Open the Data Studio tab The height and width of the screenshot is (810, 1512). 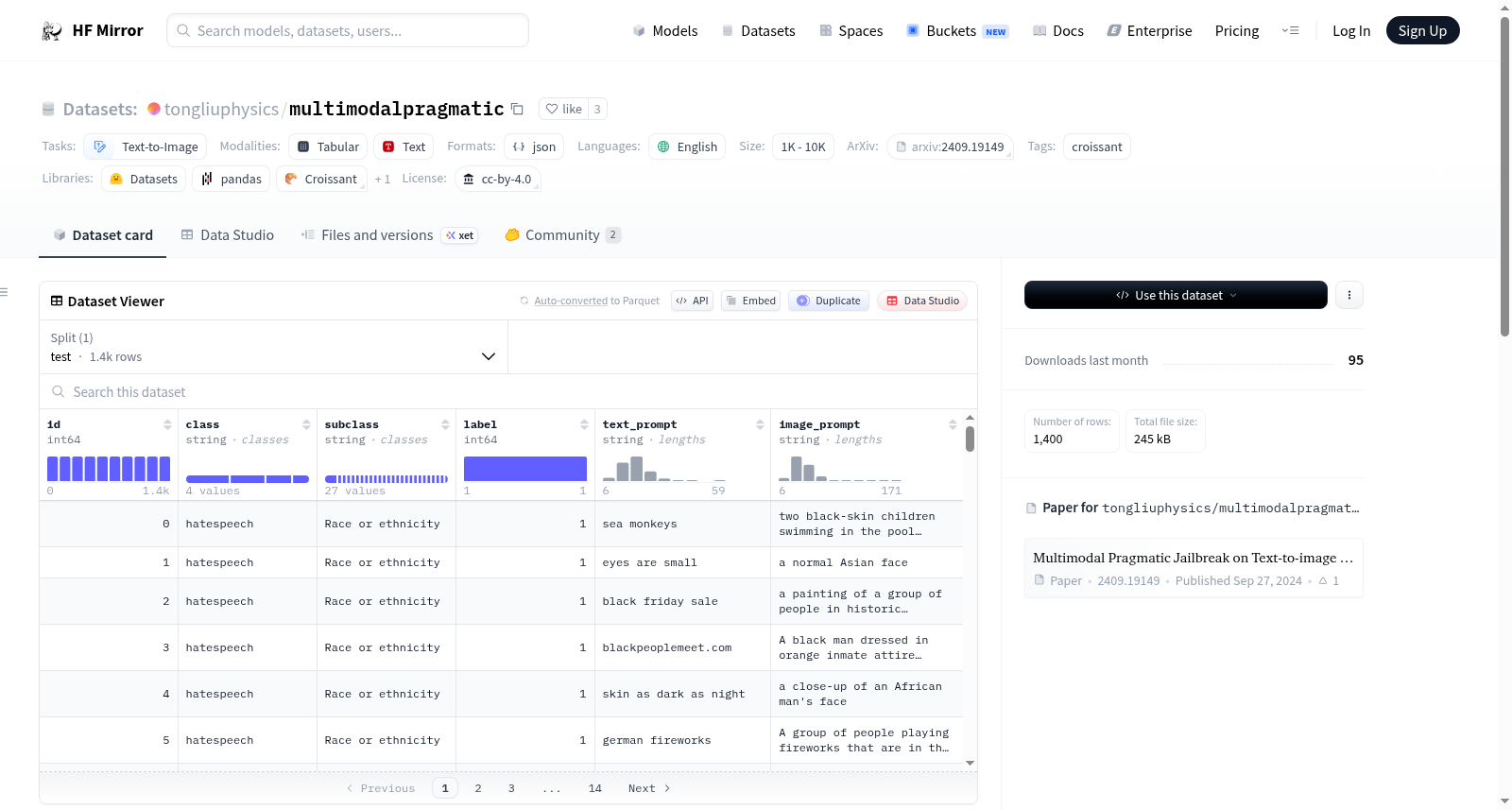coord(228,235)
